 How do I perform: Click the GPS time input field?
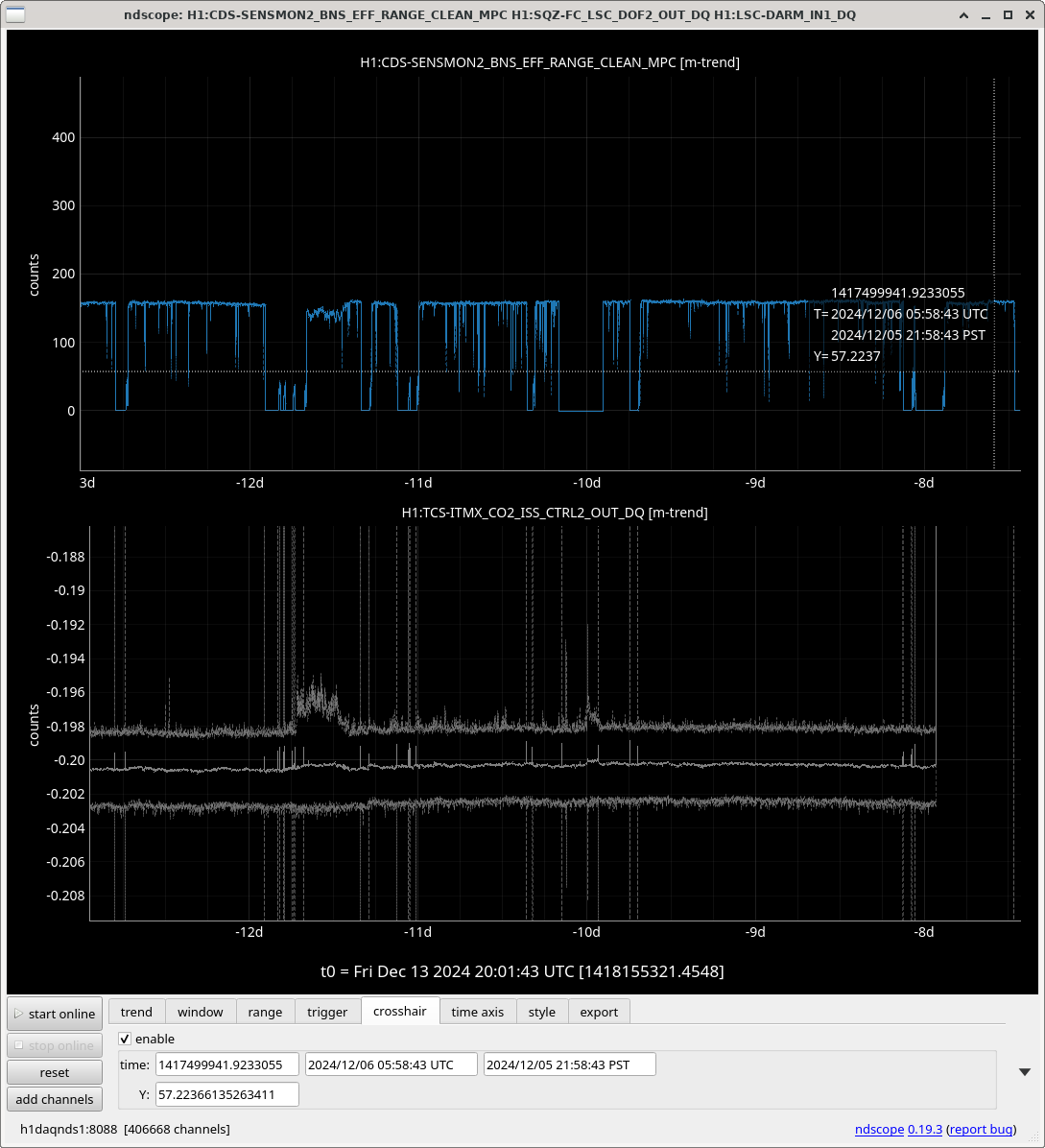click(x=226, y=1064)
